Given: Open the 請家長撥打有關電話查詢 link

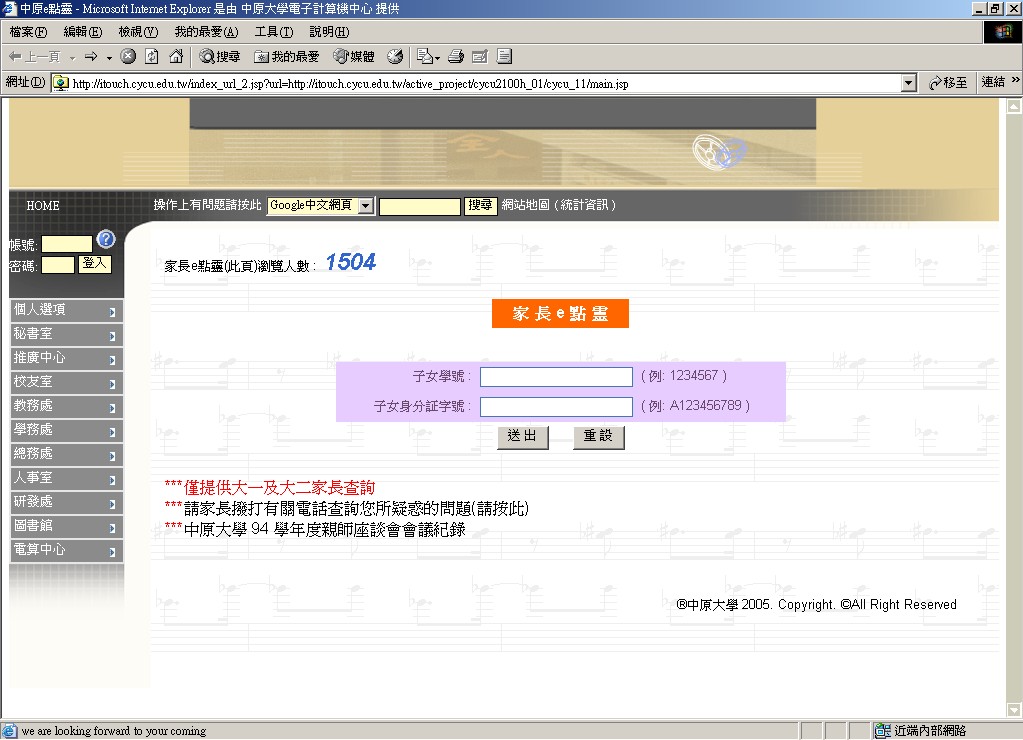Looking at the screenshot, I should click(x=356, y=508).
